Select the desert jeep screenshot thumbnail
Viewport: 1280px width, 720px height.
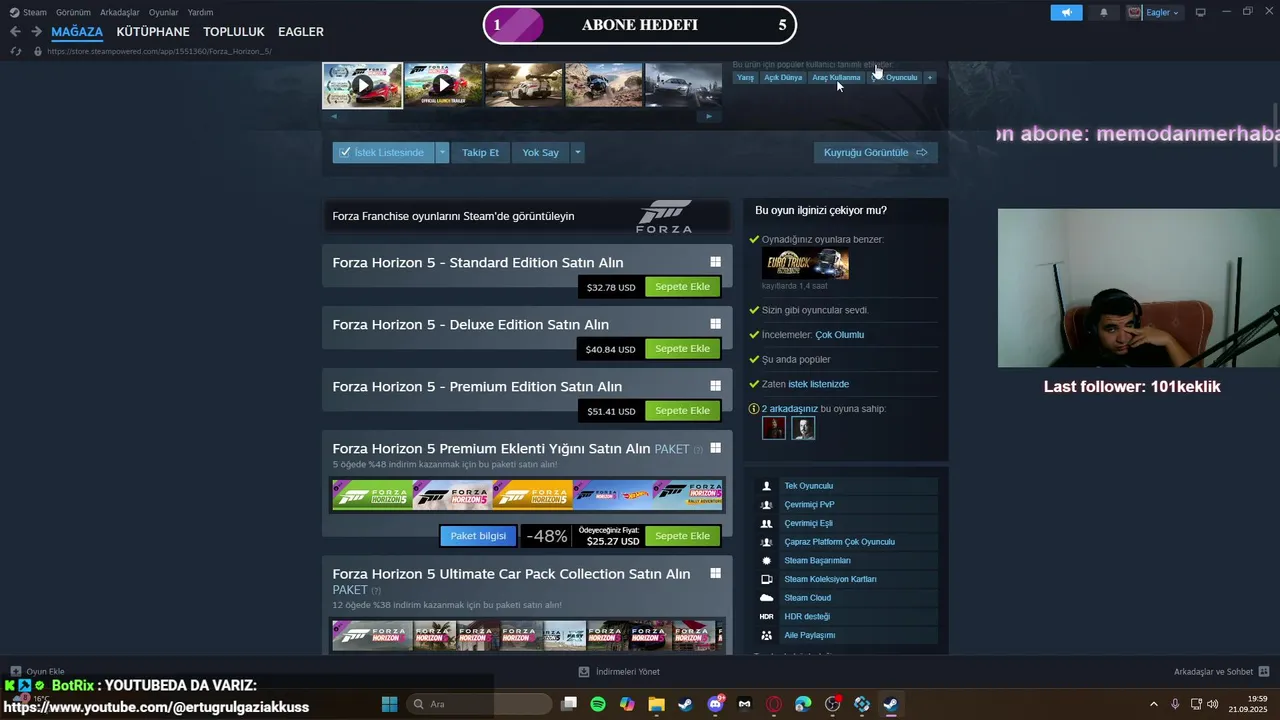(x=603, y=85)
